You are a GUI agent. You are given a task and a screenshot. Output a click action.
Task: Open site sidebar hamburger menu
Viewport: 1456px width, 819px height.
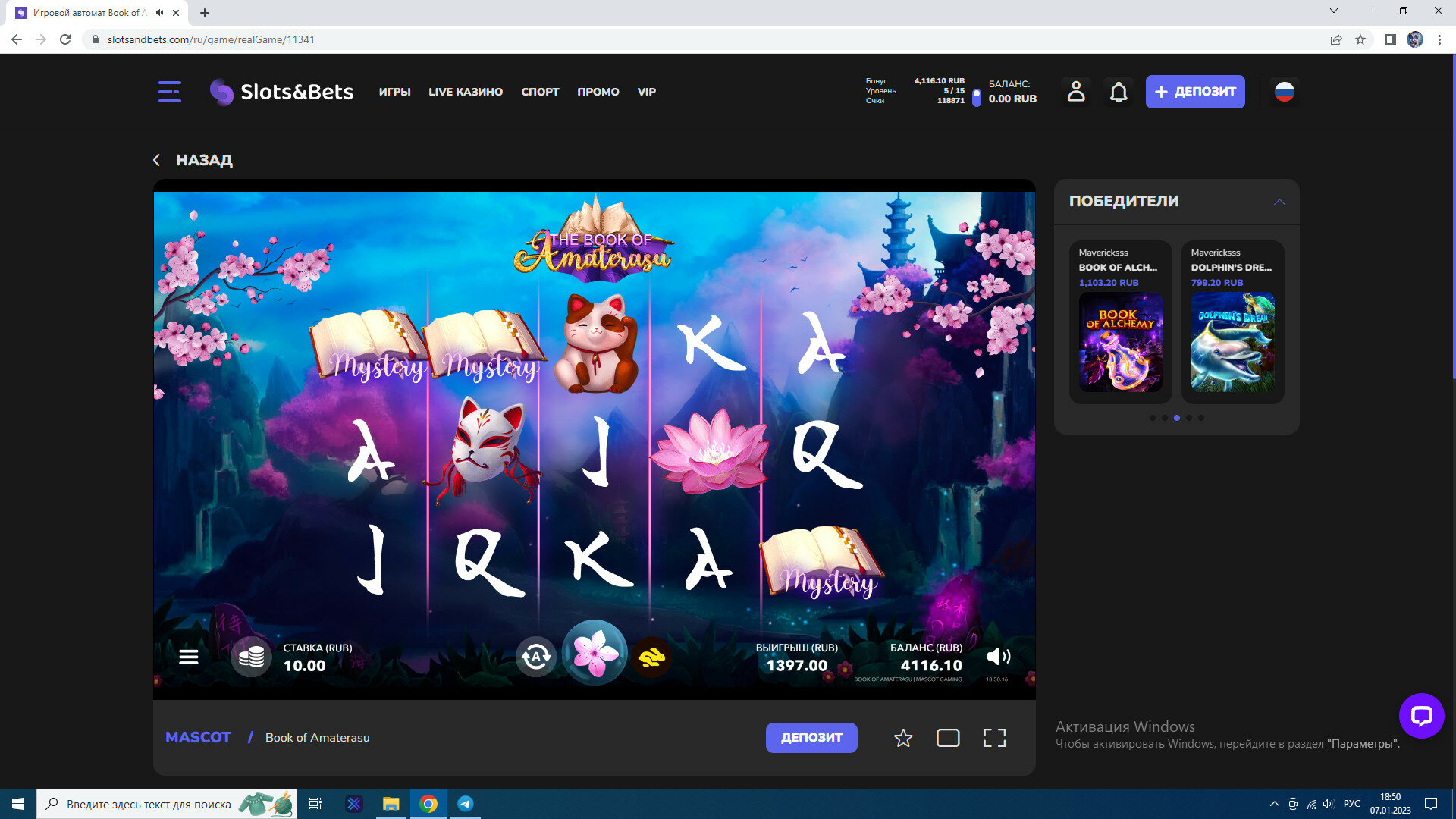169,92
